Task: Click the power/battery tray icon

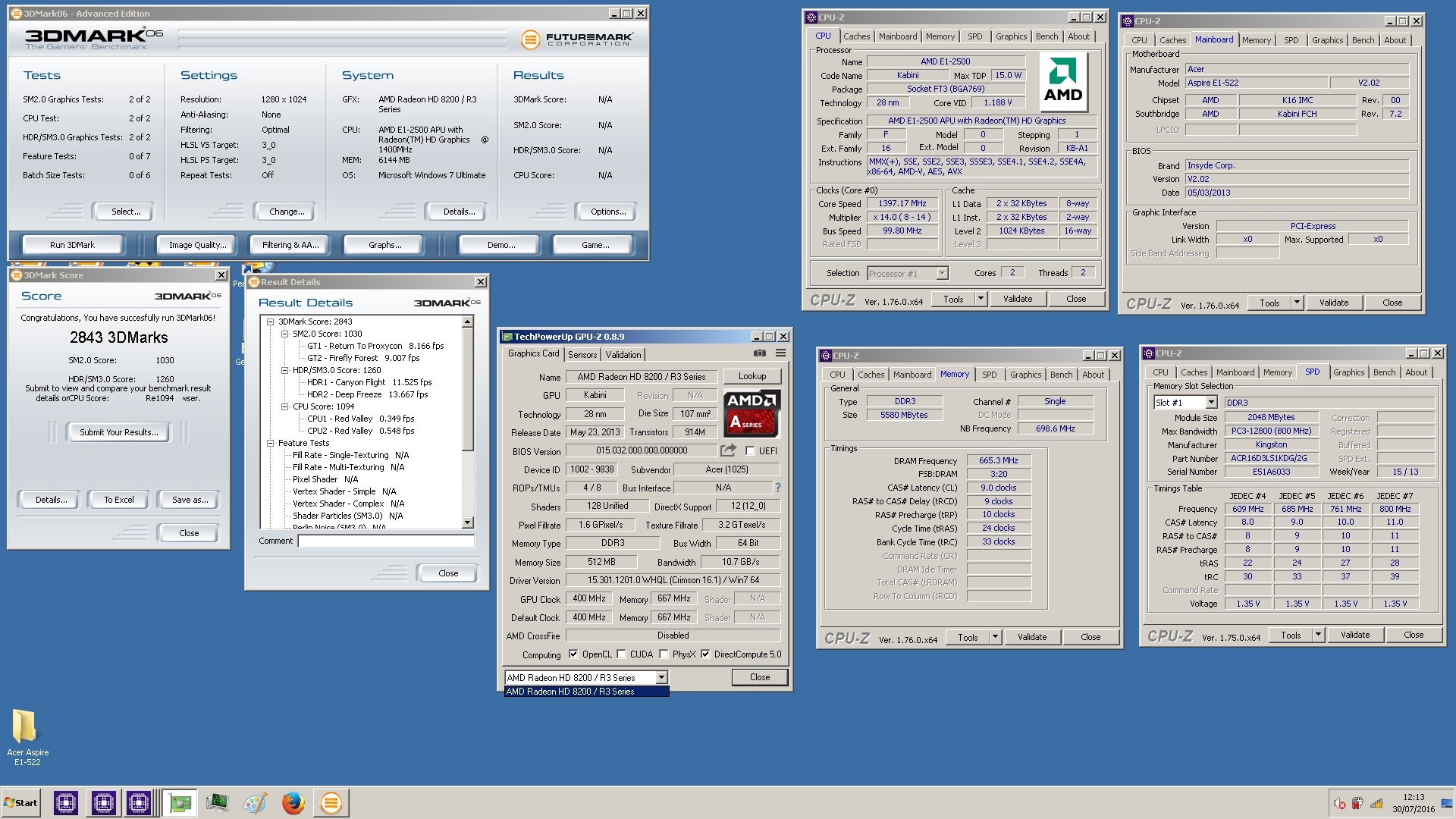Action: 1357,804
